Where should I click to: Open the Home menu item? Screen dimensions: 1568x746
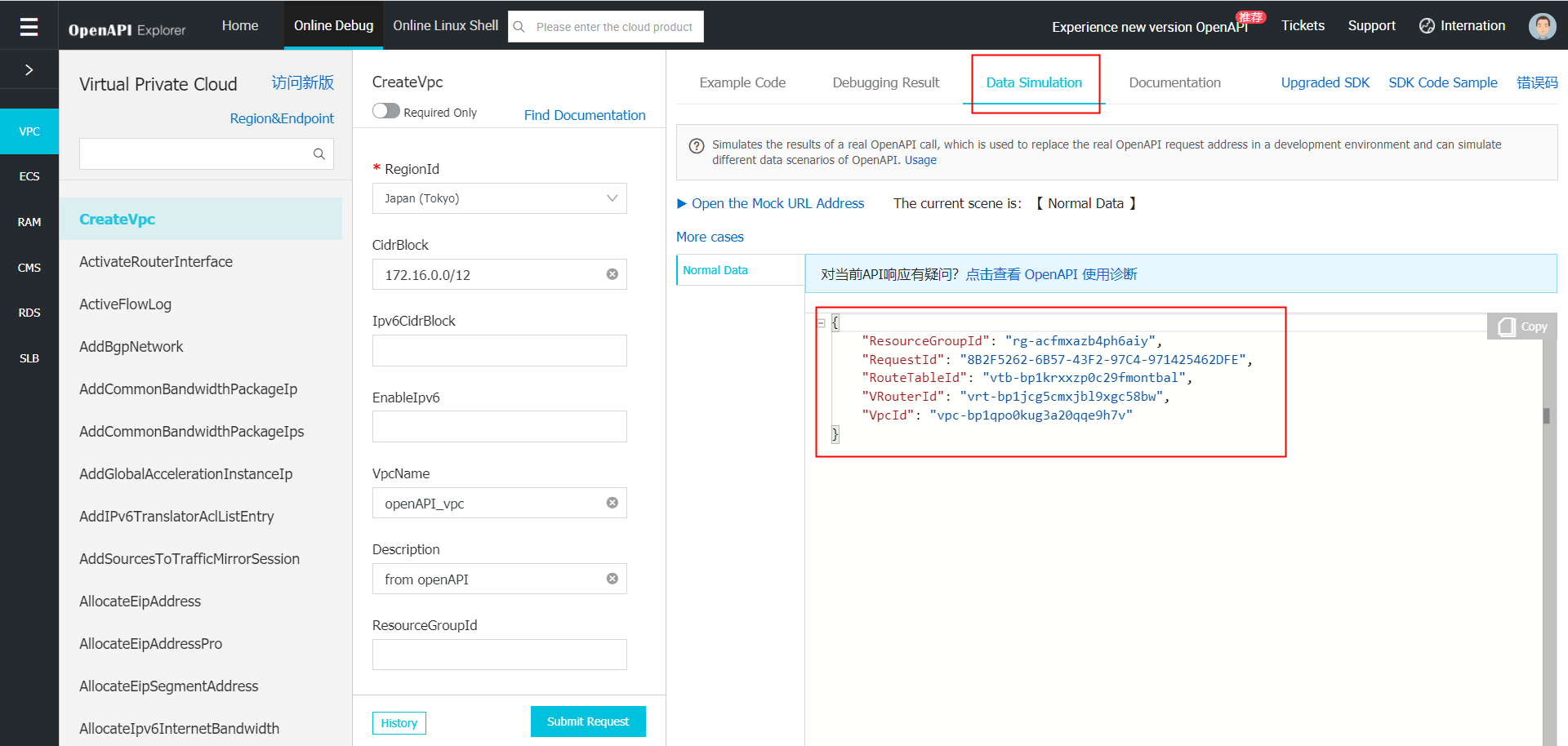pos(240,25)
